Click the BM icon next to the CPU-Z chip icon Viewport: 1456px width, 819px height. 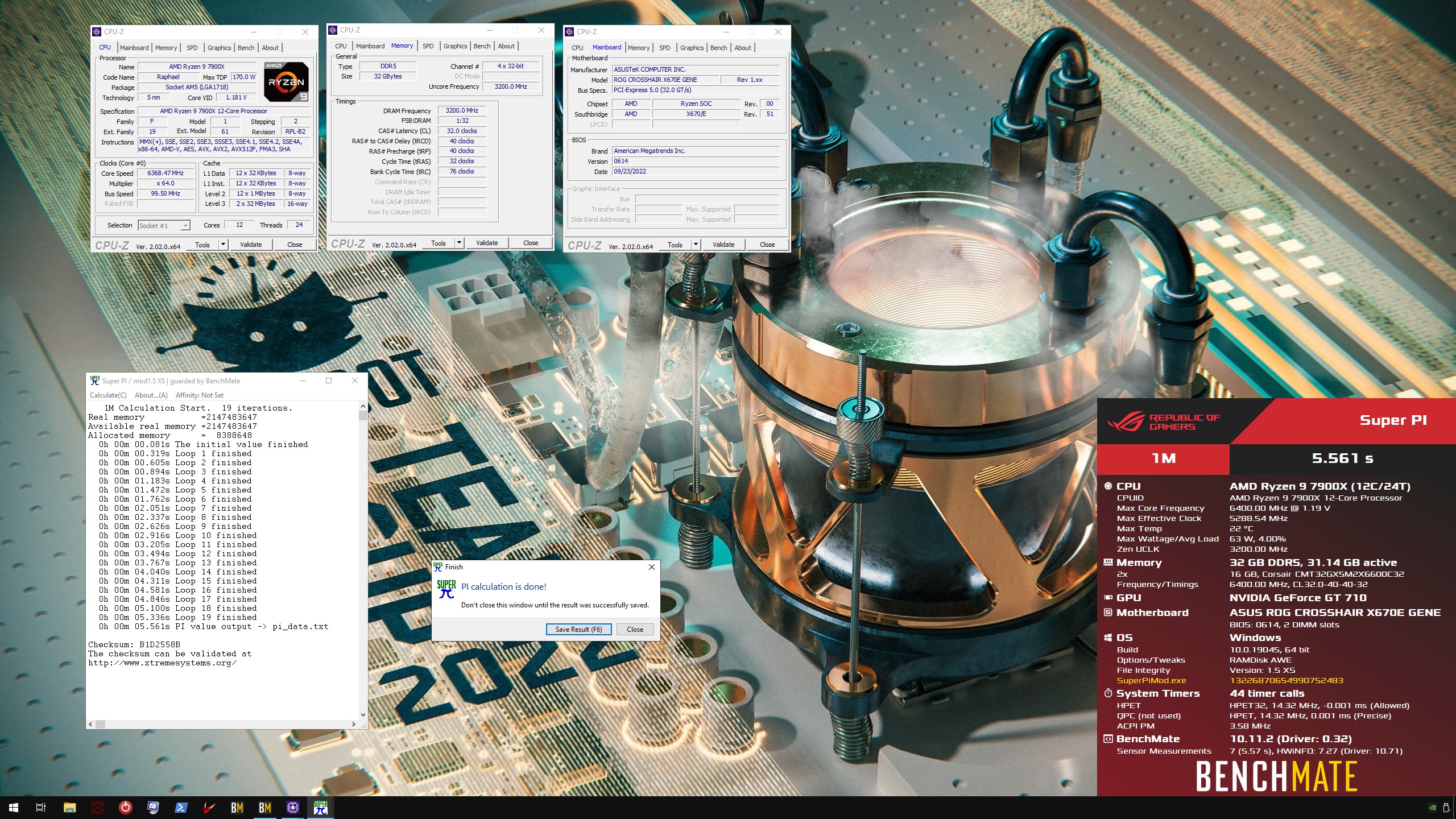click(264, 807)
